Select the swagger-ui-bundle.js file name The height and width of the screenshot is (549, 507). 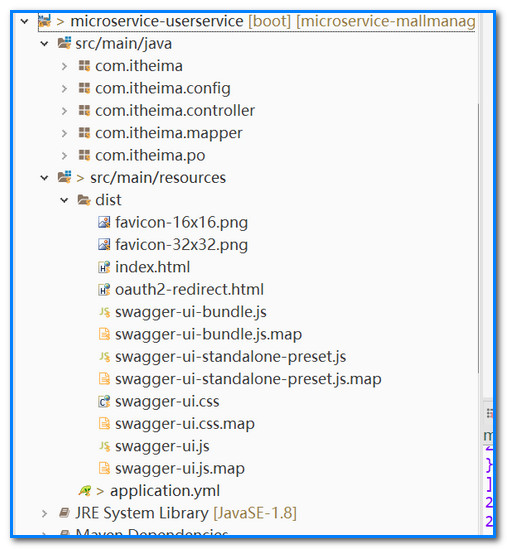pyautogui.click(x=191, y=312)
